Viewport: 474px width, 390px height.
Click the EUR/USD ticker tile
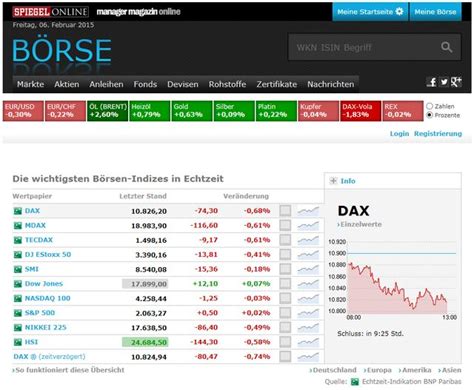click(23, 111)
